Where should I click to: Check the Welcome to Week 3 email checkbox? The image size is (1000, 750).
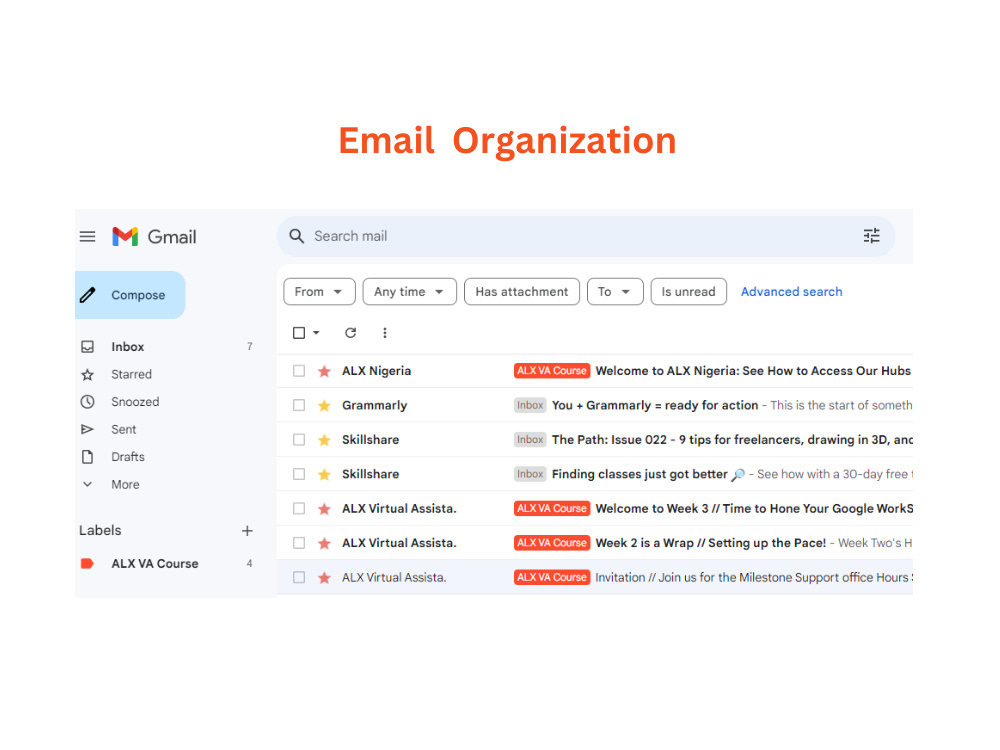click(298, 508)
